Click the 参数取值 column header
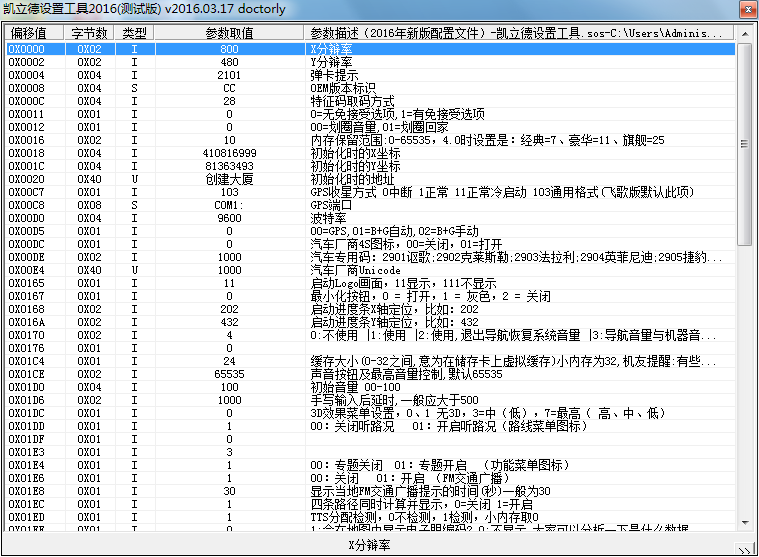The height and width of the screenshot is (557, 759). [229, 33]
